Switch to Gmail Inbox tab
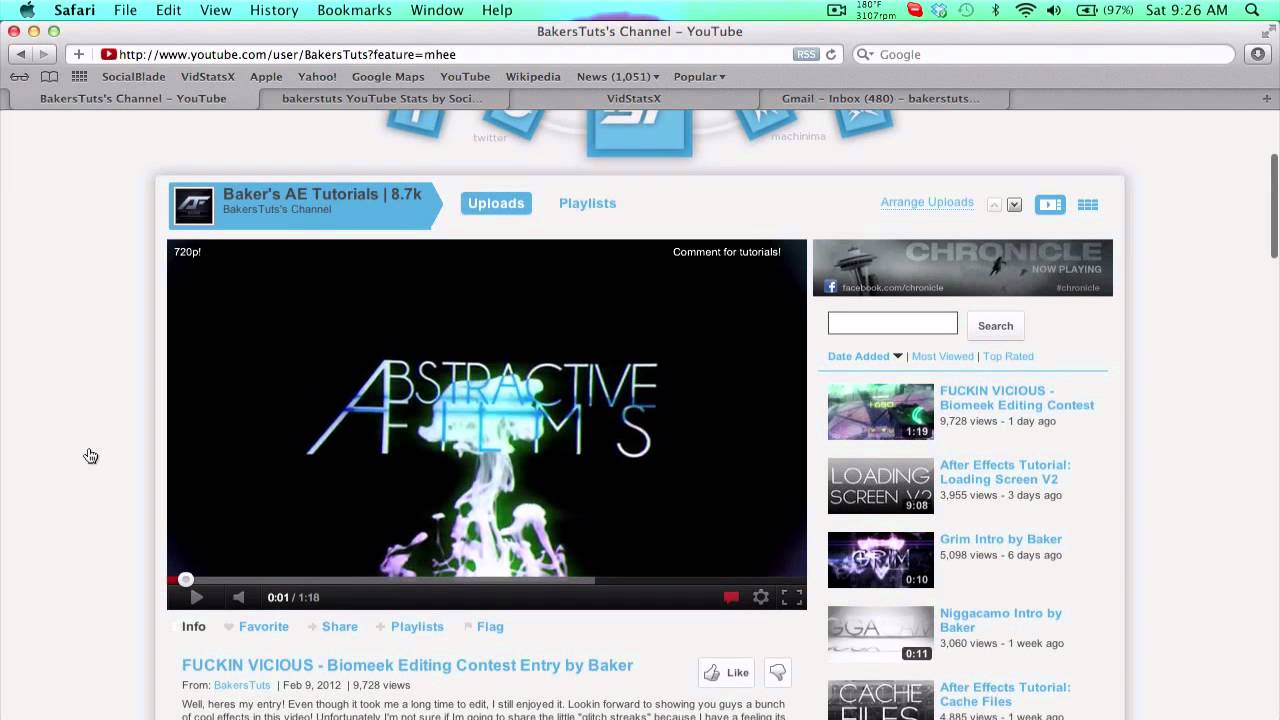This screenshot has width=1280, height=720. (x=880, y=98)
